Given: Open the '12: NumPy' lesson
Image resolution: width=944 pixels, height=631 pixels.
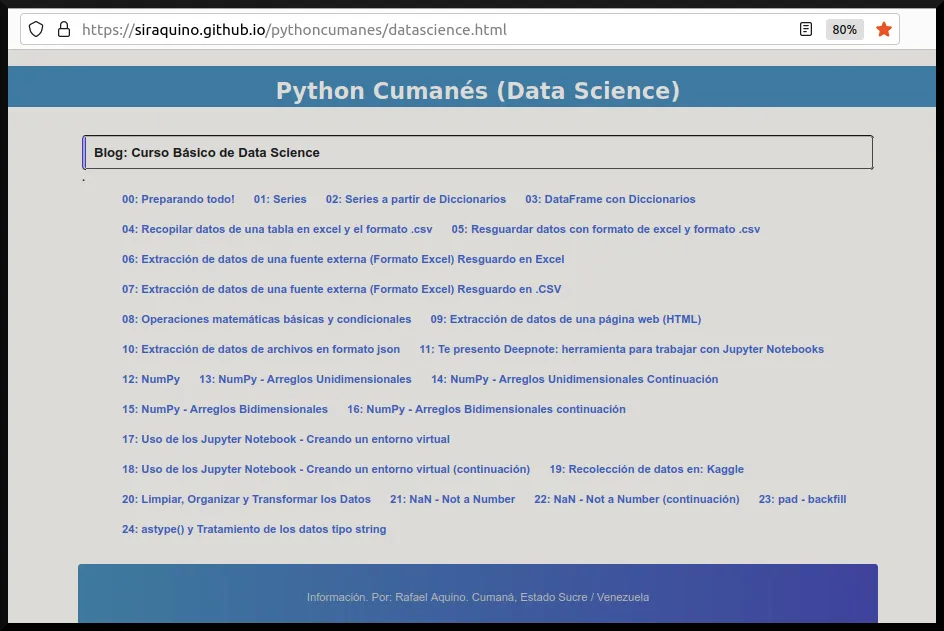Looking at the screenshot, I should (x=151, y=379).
